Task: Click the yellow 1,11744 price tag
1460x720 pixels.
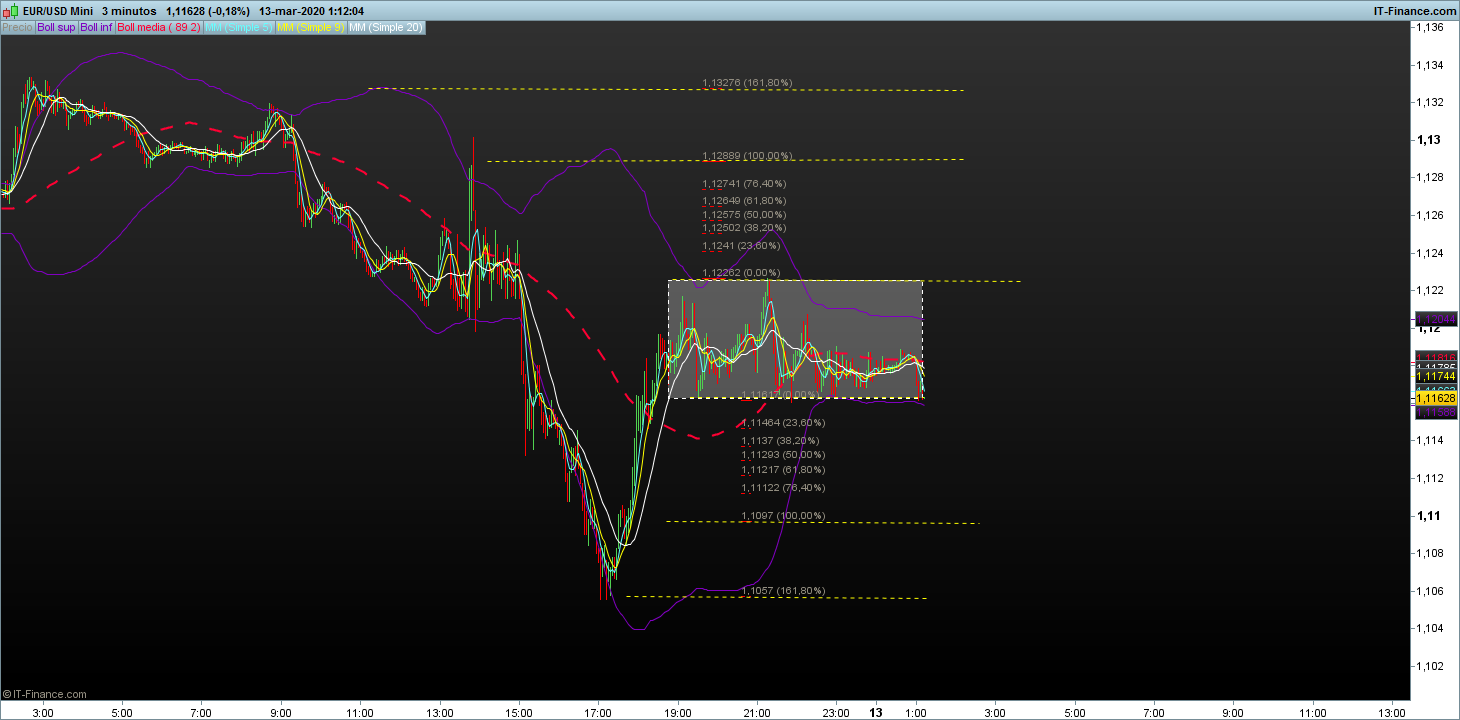Action: pyautogui.click(x=1435, y=376)
